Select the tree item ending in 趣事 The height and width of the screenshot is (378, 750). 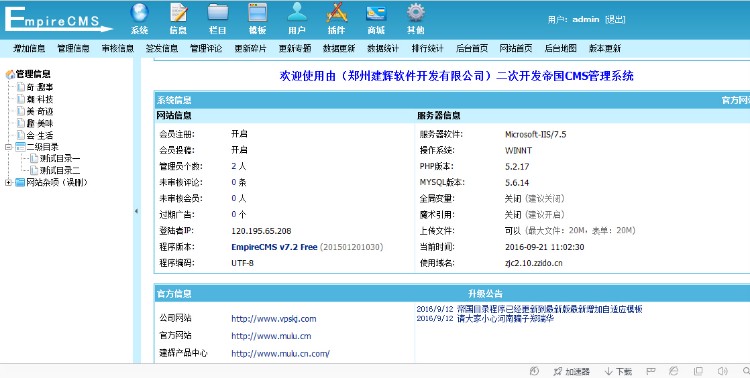pos(40,88)
